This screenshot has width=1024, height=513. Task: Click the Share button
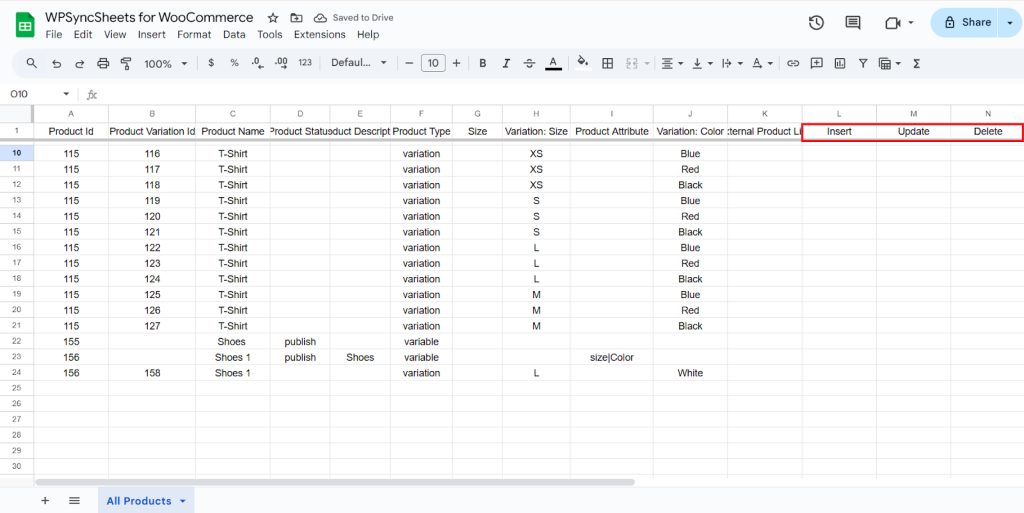tap(967, 22)
